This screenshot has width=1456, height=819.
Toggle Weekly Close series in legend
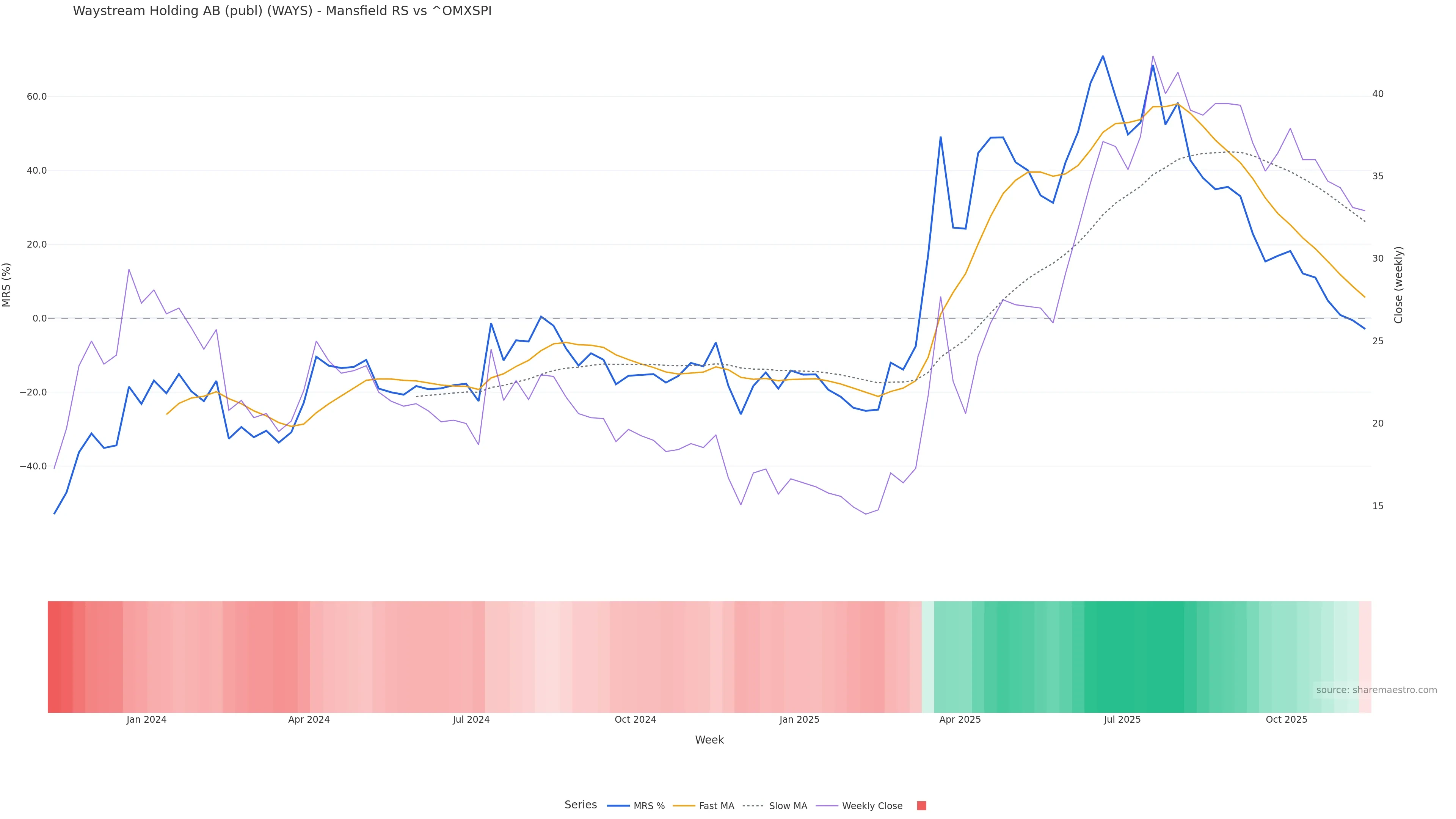[x=872, y=806]
